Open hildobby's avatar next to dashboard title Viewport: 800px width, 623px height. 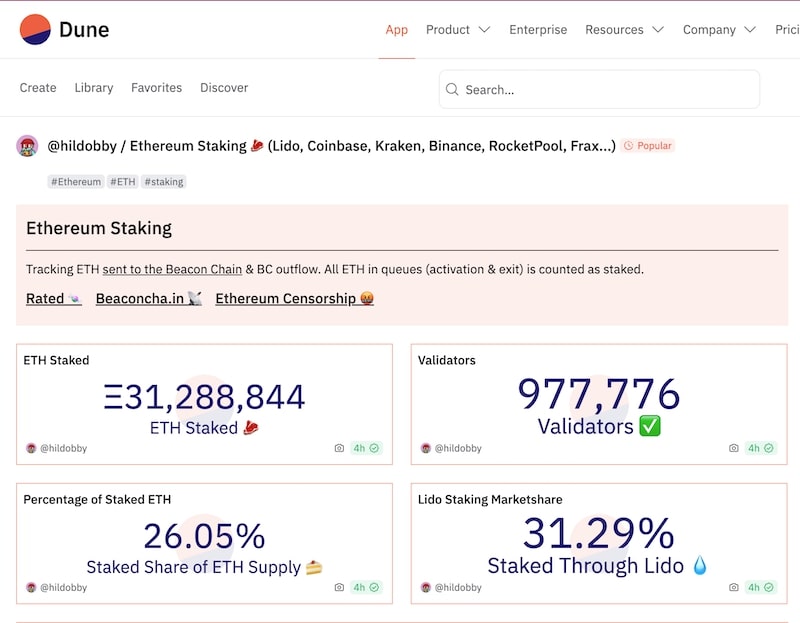pos(28,146)
